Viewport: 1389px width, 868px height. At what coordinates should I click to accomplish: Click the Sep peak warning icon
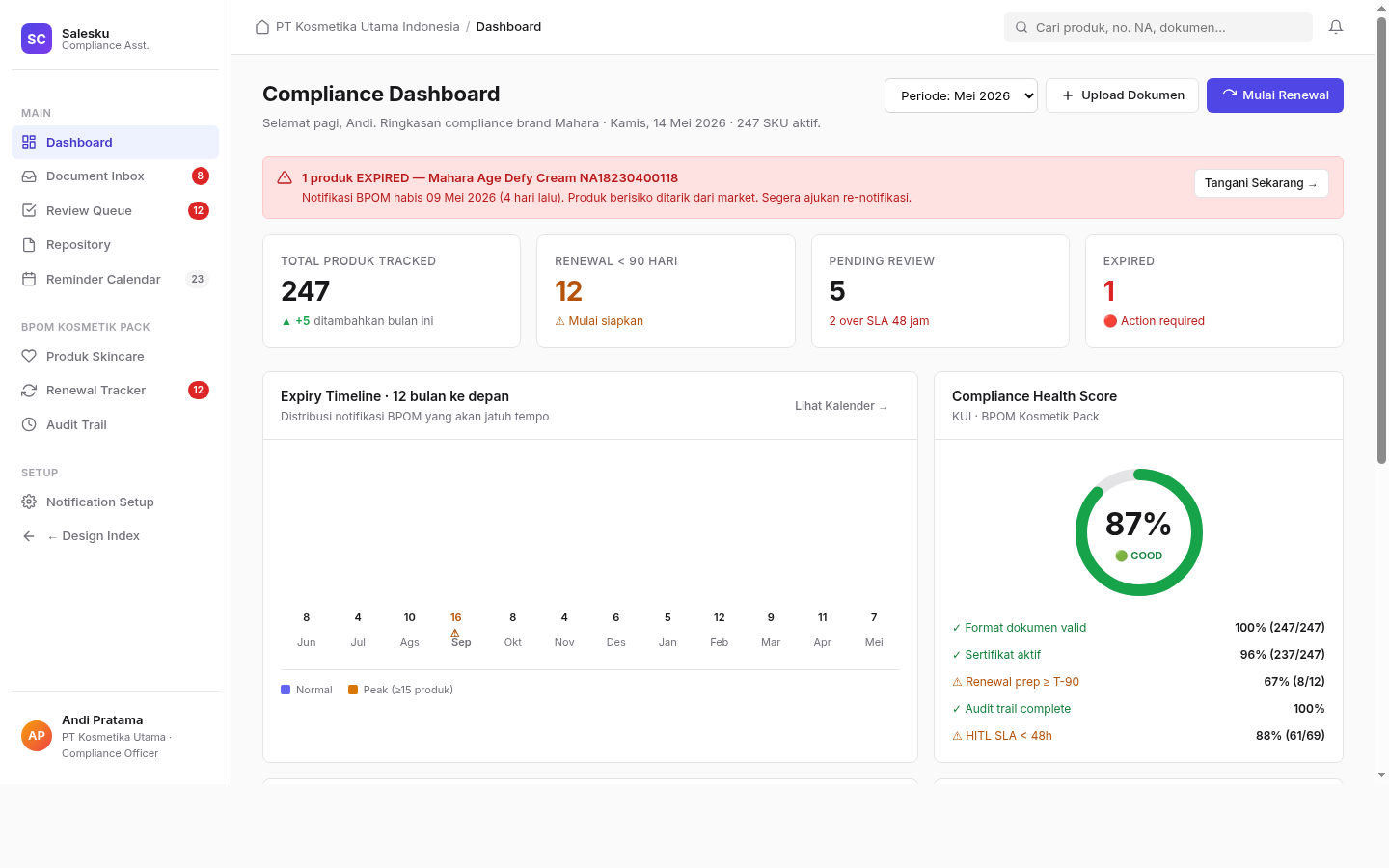click(x=455, y=633)
